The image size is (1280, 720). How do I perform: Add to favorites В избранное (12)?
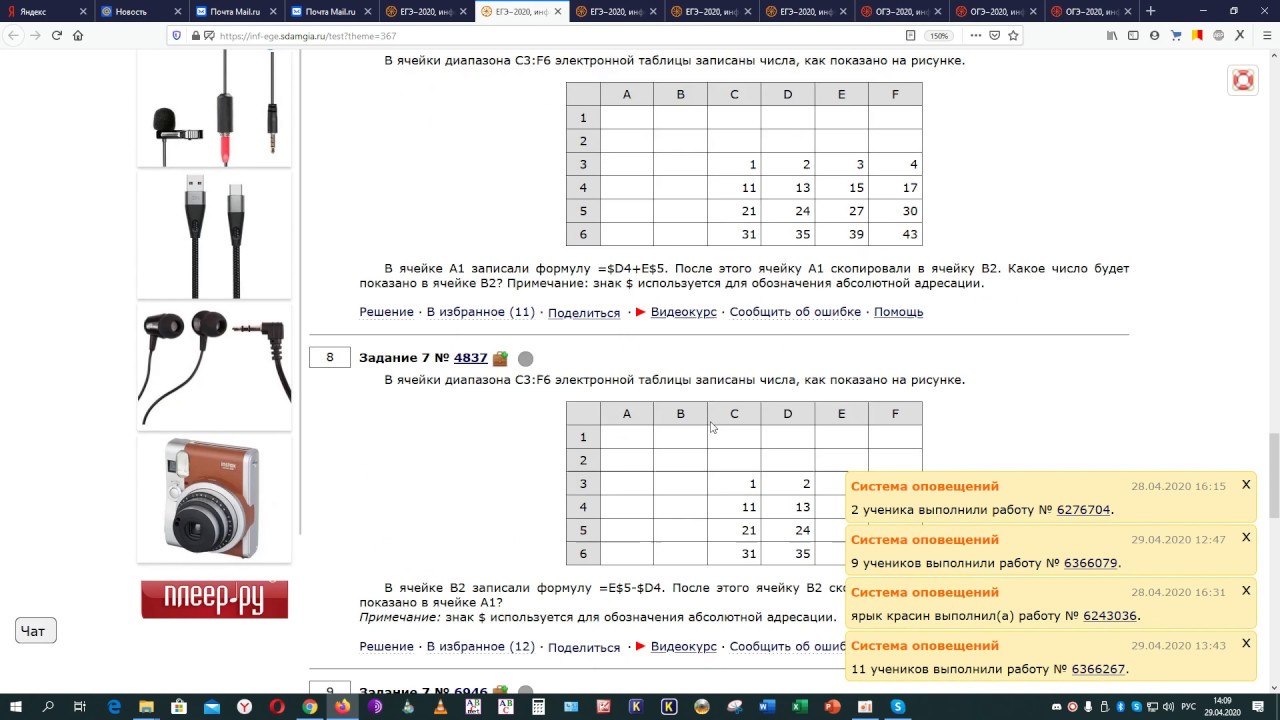point(480,647)
